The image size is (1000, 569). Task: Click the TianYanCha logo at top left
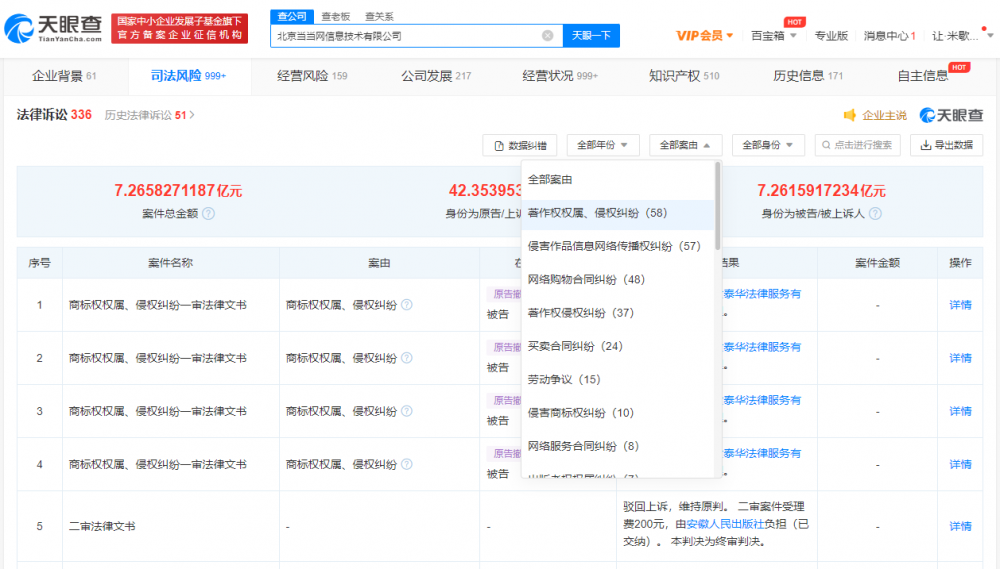(53, 29)
